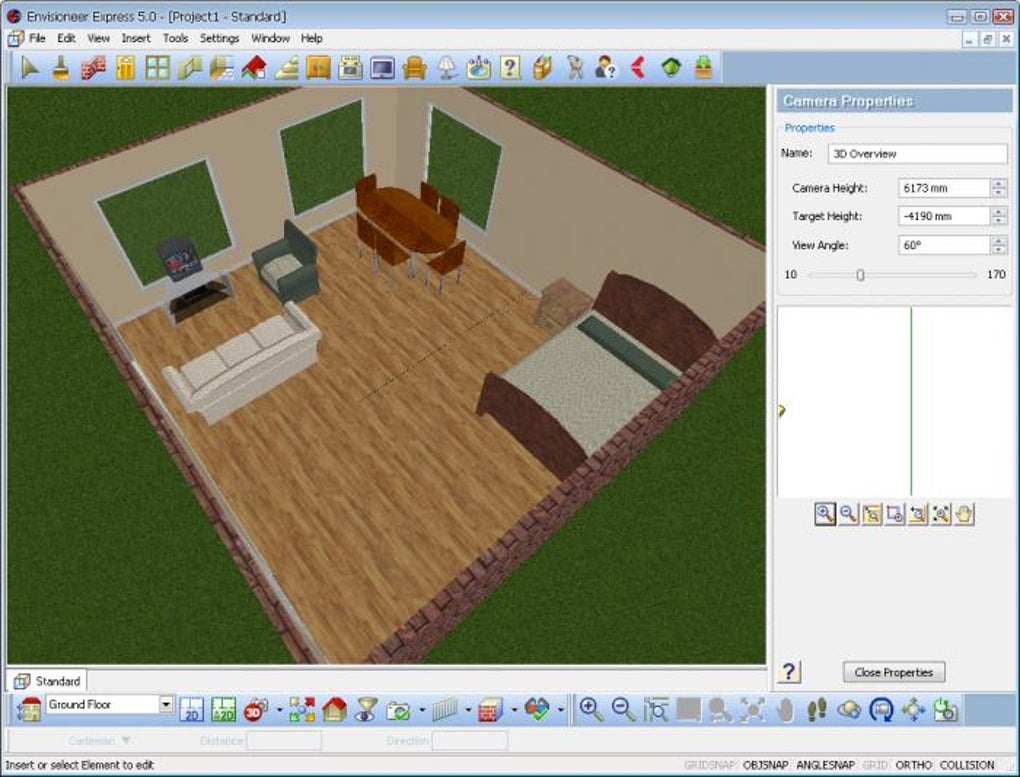Expand the 3D view dropdown arrow
This screenshot has width=1020, height=777.
pyautogui.click(x=280, y=710)
